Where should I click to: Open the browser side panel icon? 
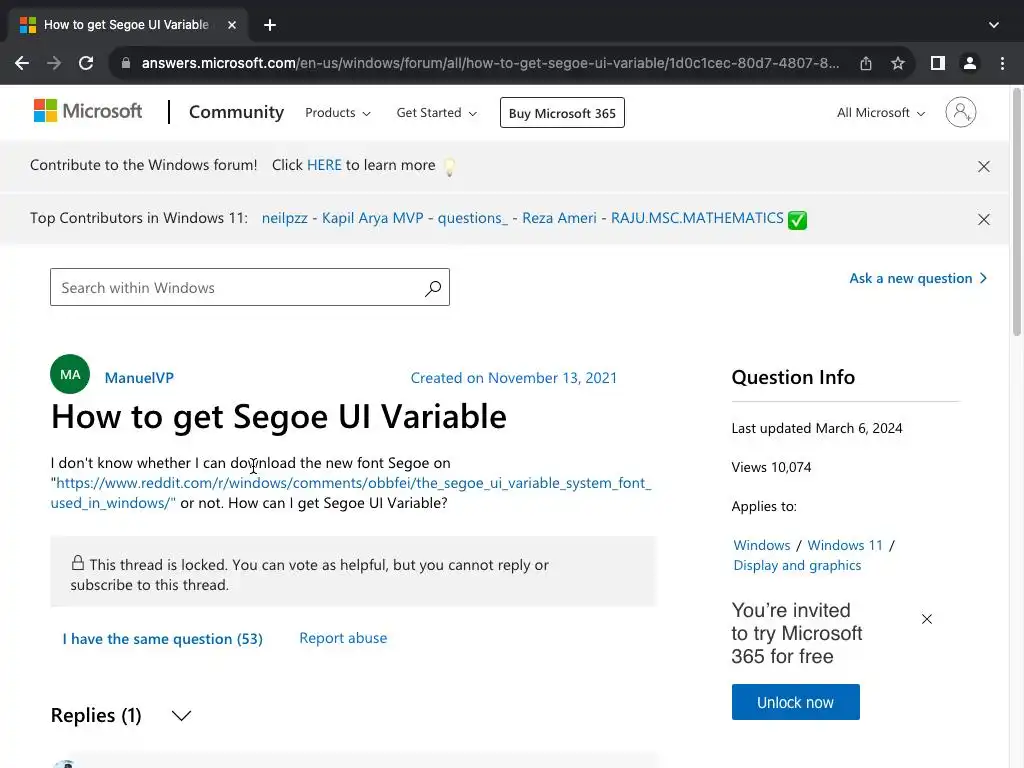pyautogui.click(x=937, y=63)
